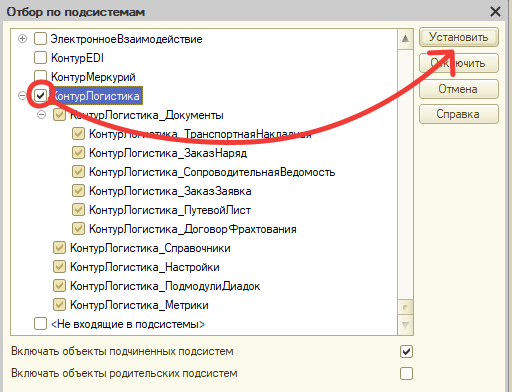Toggle КонтурЛогистика_Метрики checkbox

(59, 305)
